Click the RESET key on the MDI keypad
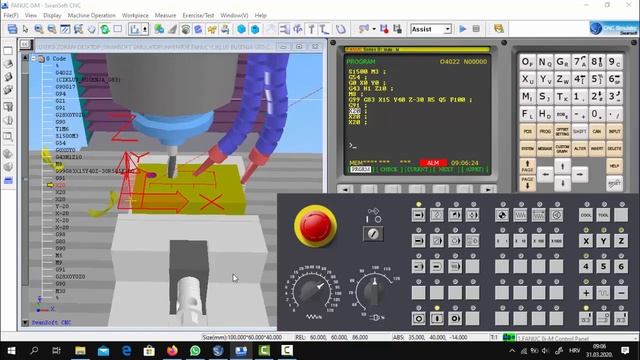The image size is (640, 360). pos(615,184)
